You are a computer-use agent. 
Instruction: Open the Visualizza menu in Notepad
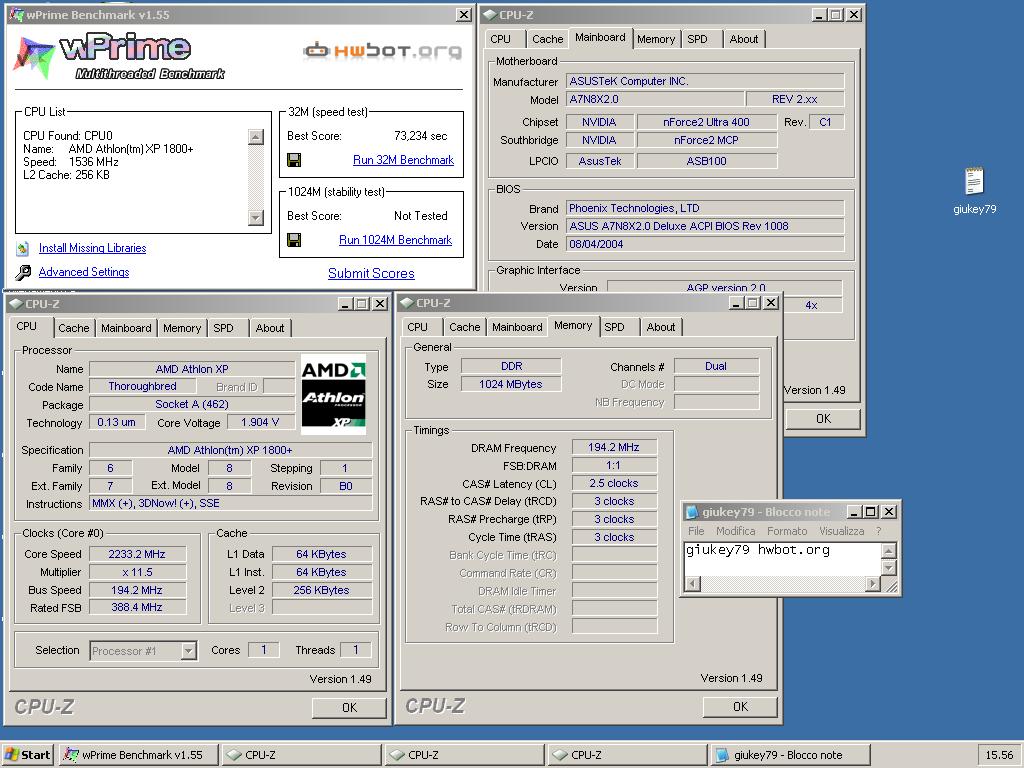[x=841, y=531]
